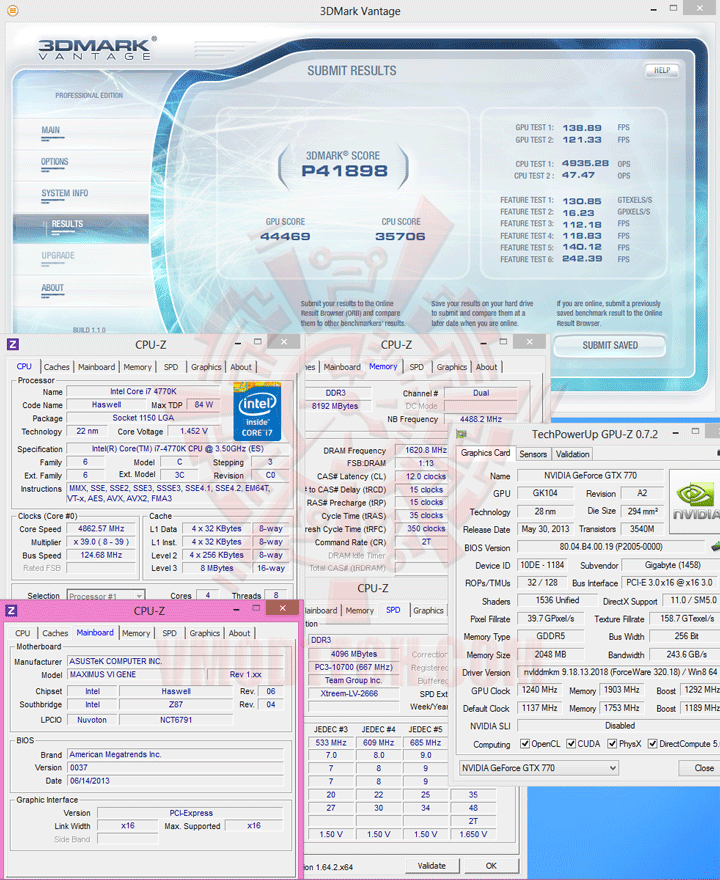
Task: Open UPGRADE in 3DMark sidebar
Action: click(x=58, y=256)
